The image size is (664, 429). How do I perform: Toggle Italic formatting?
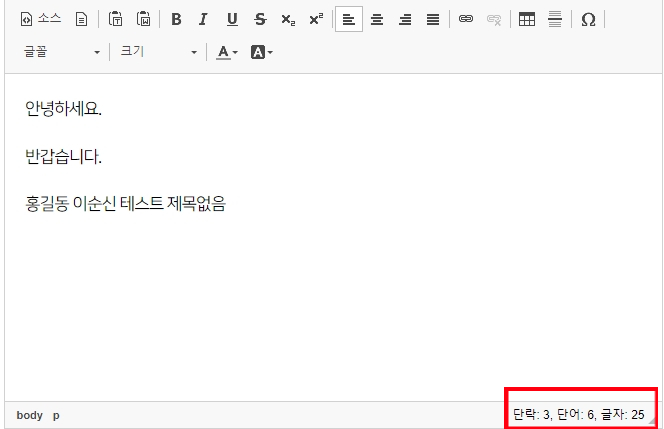coord(204,19)
